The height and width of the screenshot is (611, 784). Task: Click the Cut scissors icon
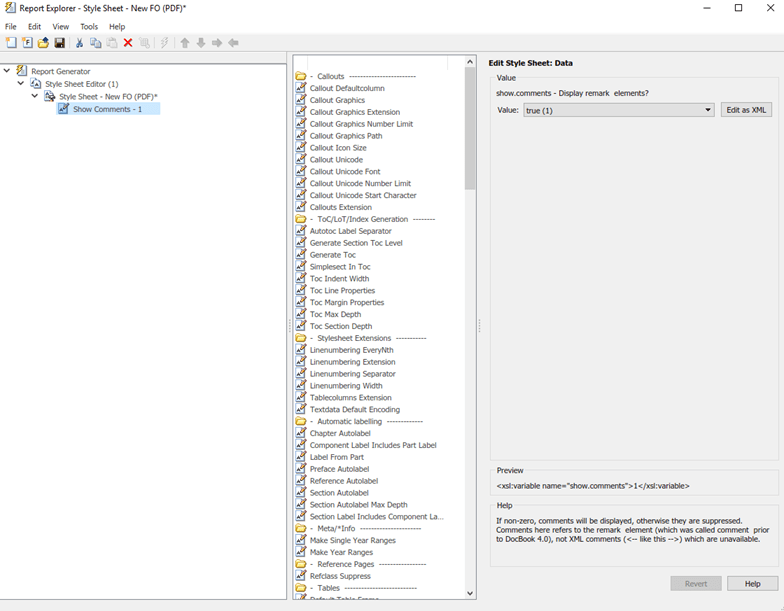[x=79, y=43]
